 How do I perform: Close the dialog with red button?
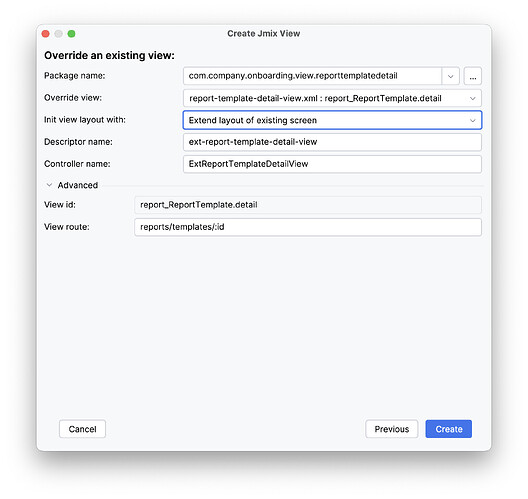click(46, 34)
